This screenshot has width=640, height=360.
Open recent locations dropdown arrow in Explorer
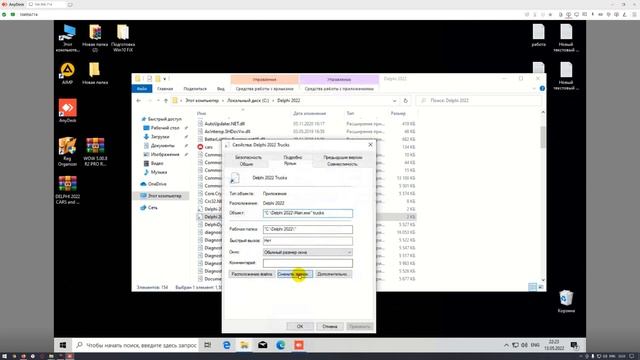coord(158,100)
